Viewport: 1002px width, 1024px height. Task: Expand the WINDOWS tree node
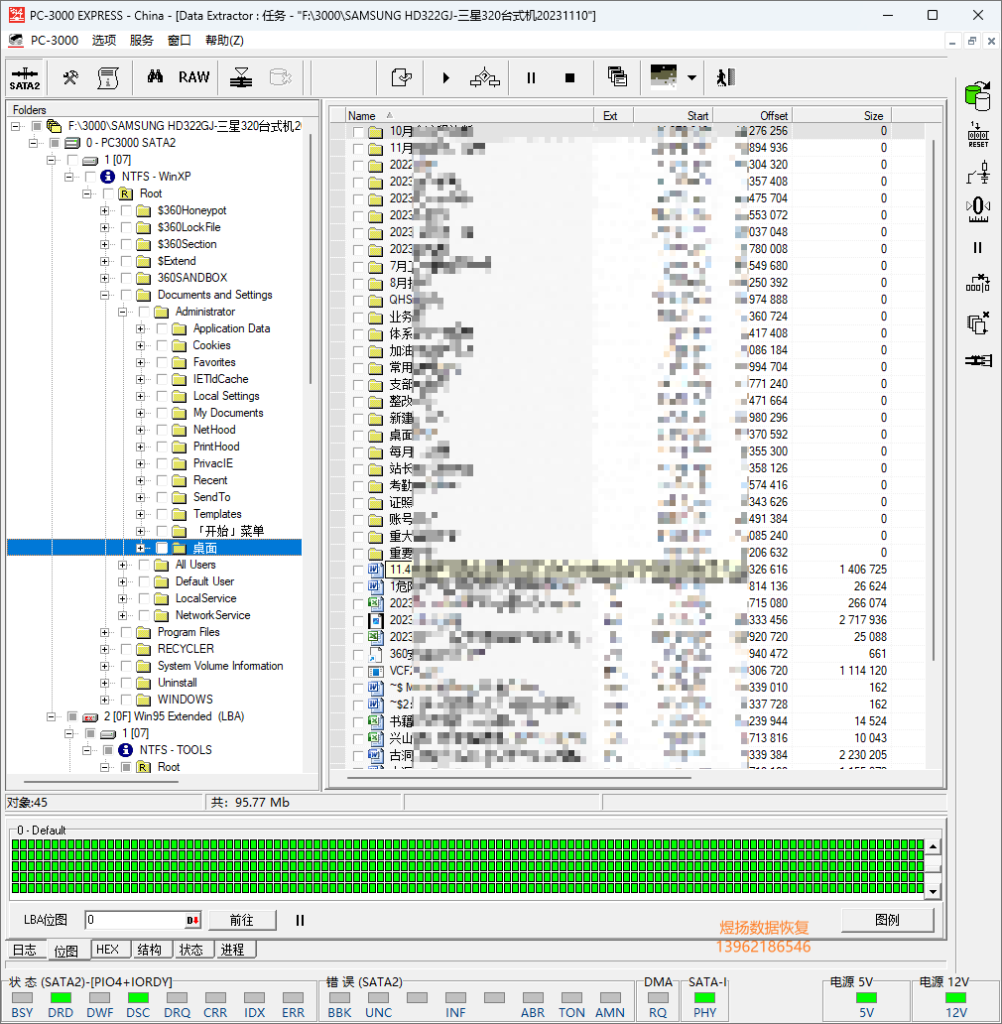pyautogui.click(x=105, y=699)
